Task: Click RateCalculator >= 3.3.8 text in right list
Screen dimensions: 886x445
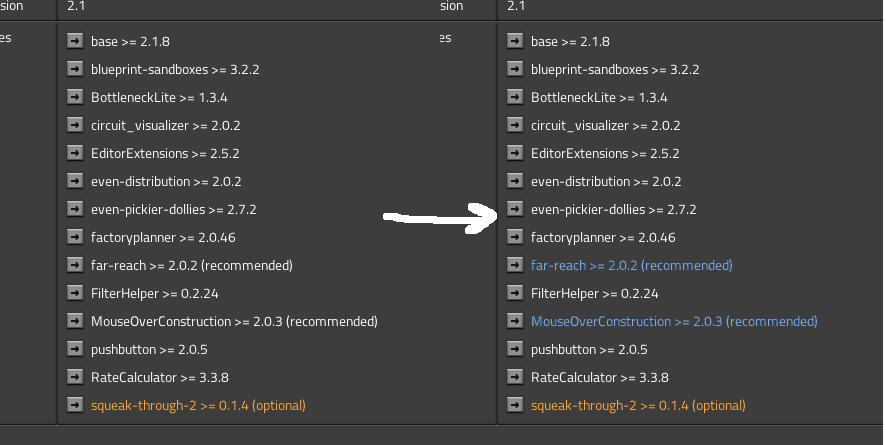Action: [x=600, y=377]
